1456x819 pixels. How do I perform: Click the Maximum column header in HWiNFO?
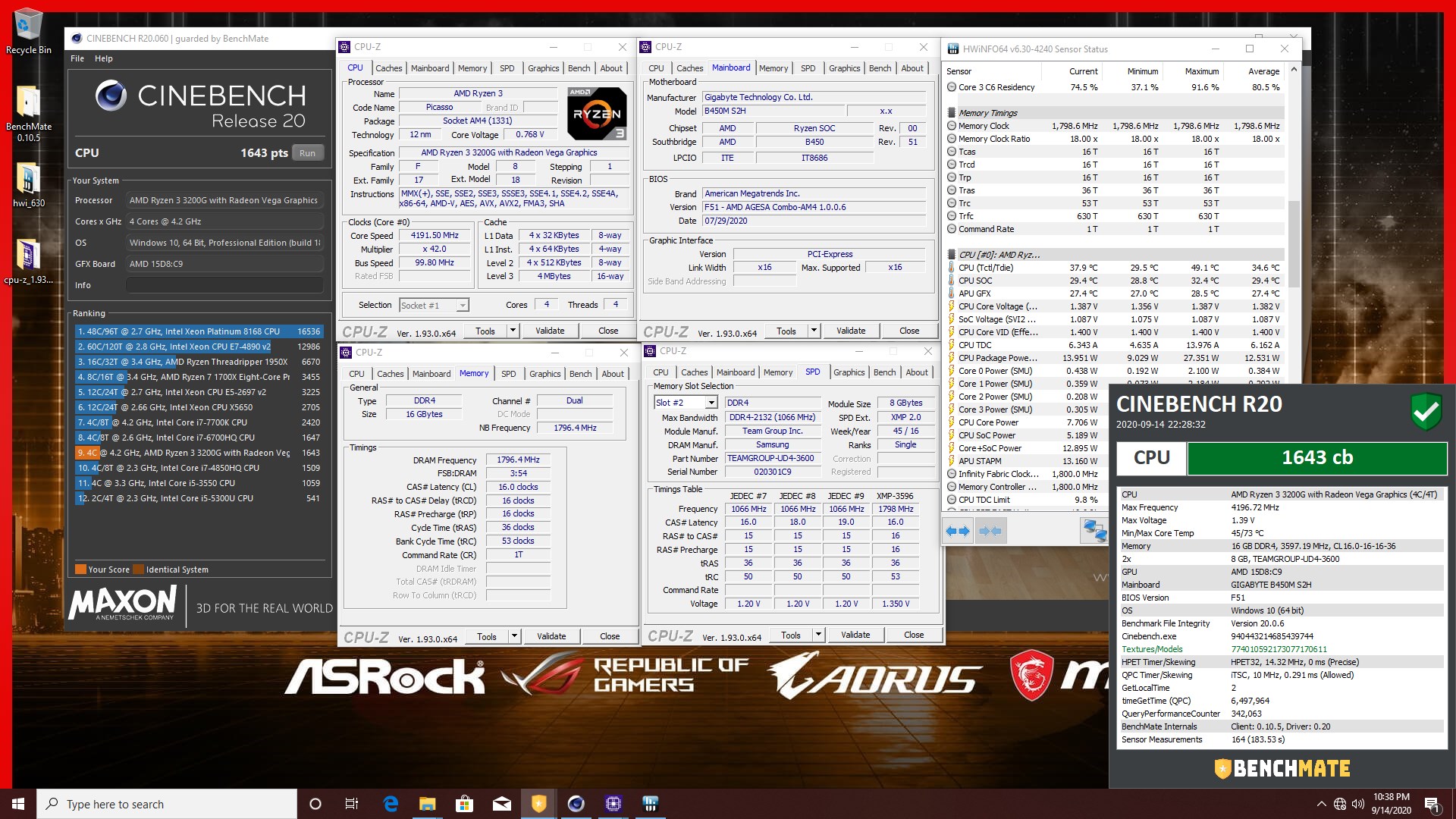pos(1201,71)
